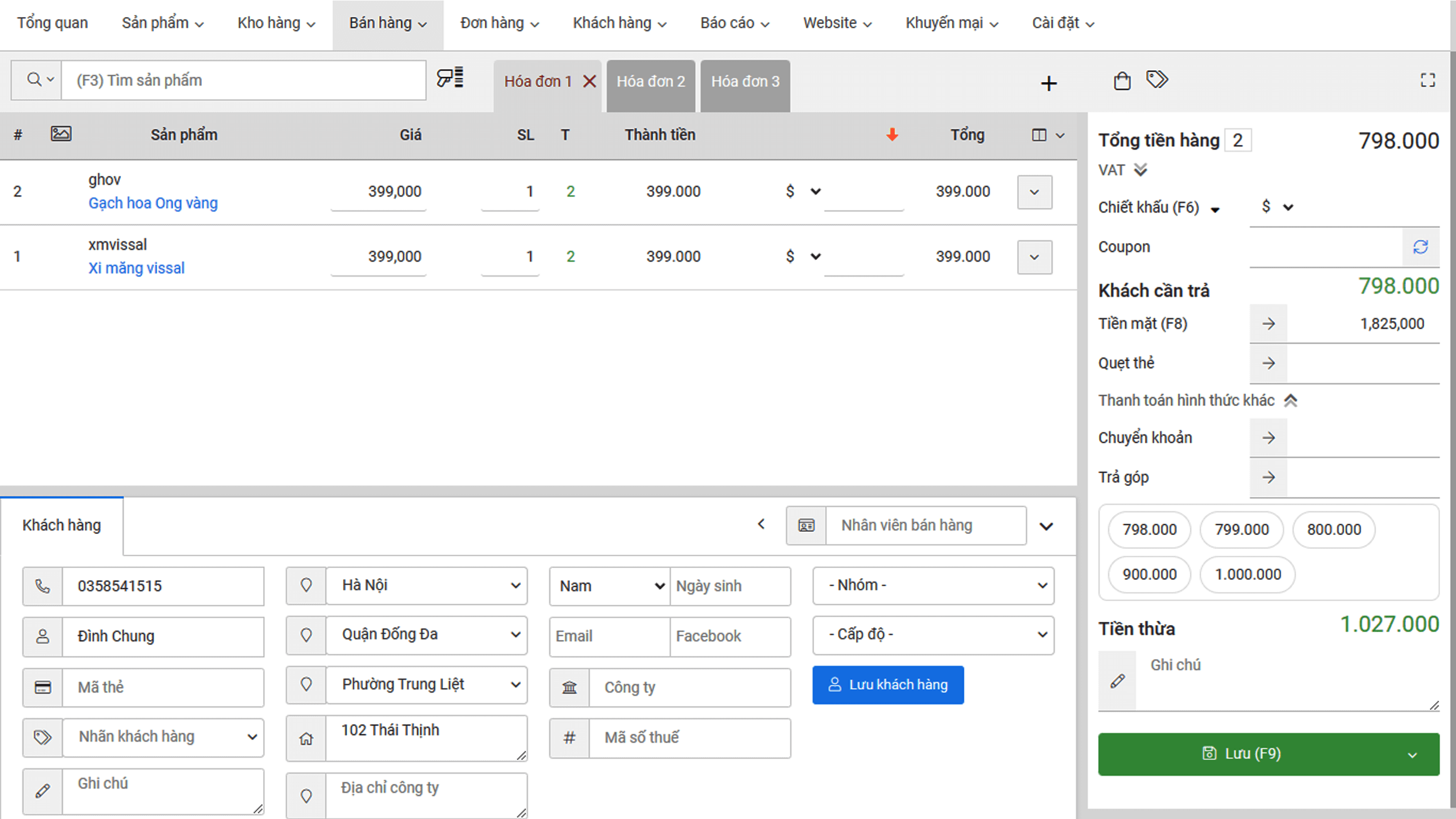Click the product search field
1456x819 pixels.
(x=243, y=80)
